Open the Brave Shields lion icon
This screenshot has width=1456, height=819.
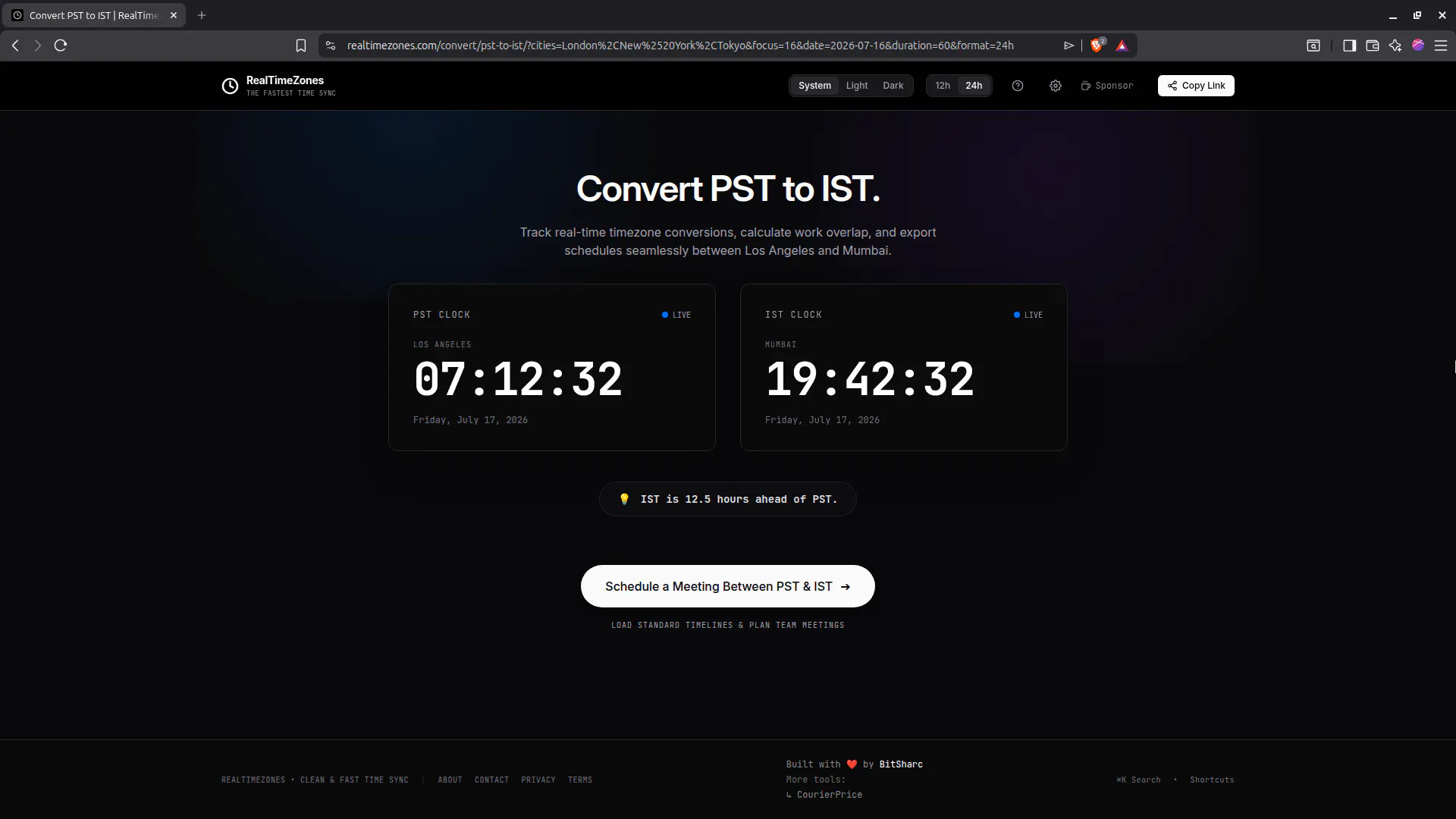click(1097, 45)
